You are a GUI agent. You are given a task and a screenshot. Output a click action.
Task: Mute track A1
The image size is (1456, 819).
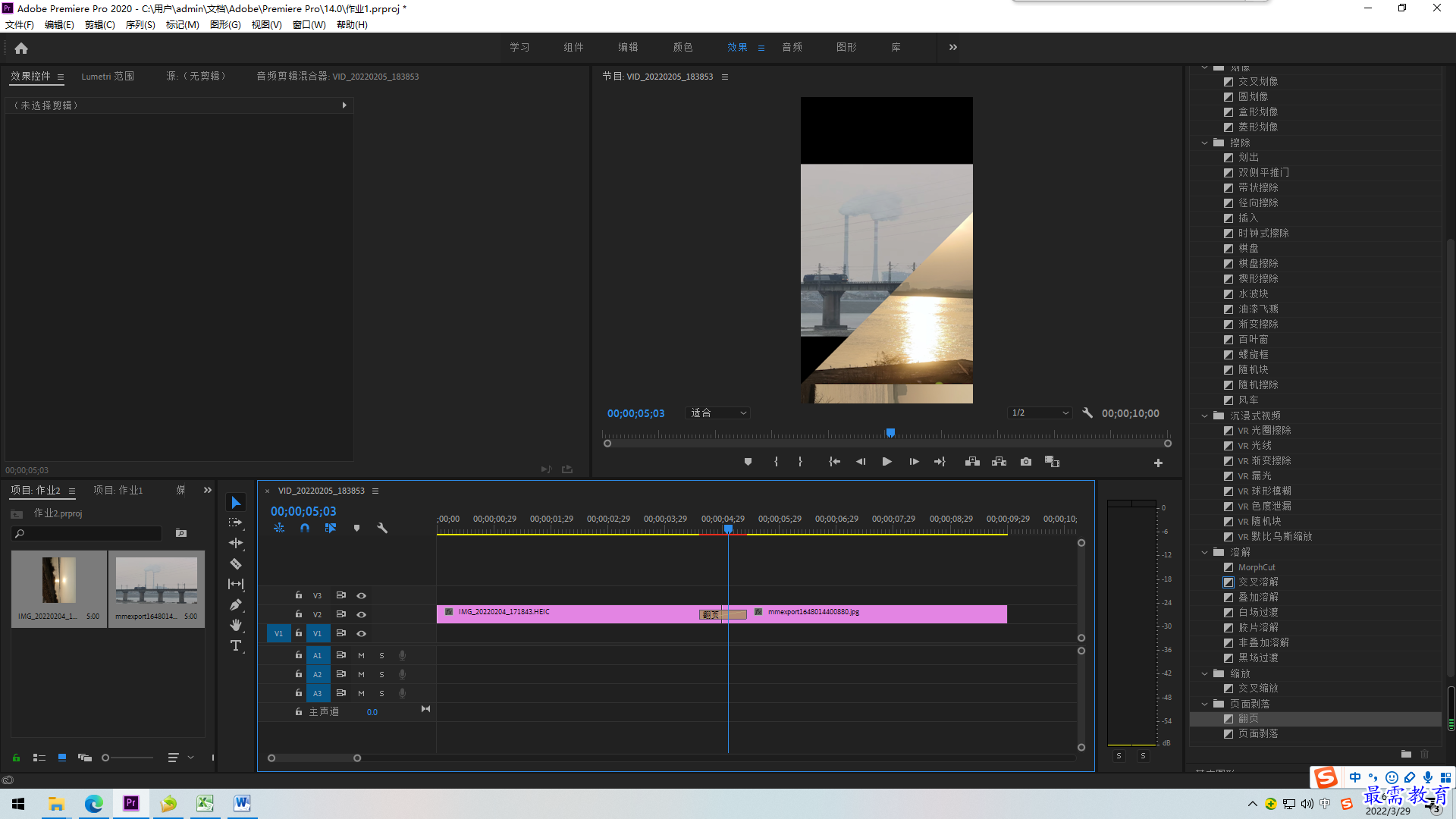361,655
